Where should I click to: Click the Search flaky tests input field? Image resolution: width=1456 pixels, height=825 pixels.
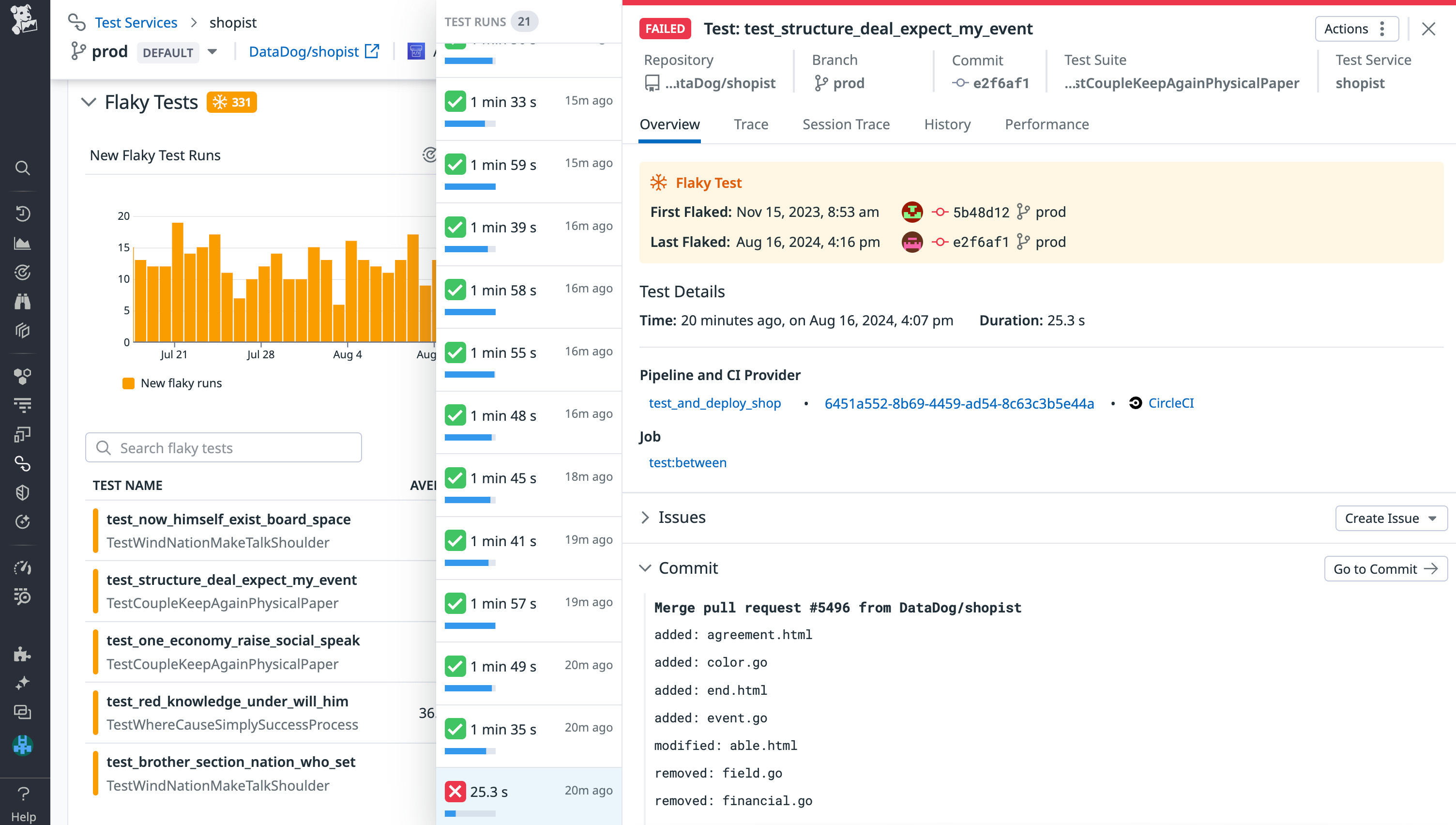click(224, 448)
